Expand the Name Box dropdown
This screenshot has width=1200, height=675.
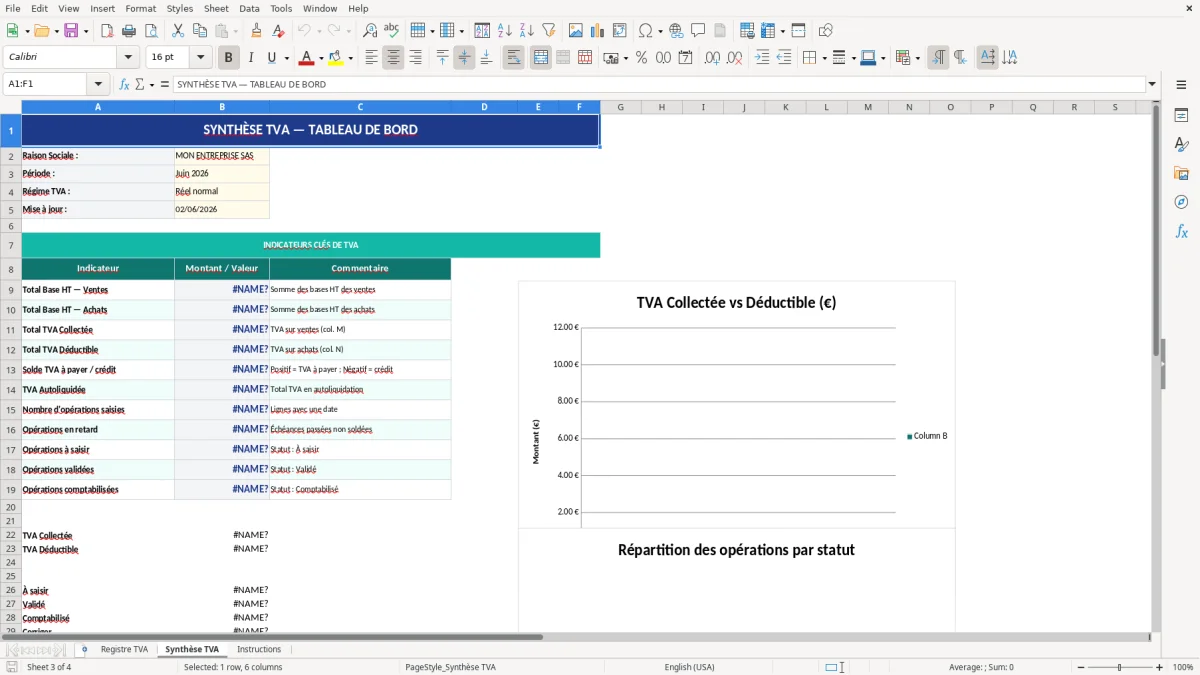pyautogui.click(x=97, y=85)
